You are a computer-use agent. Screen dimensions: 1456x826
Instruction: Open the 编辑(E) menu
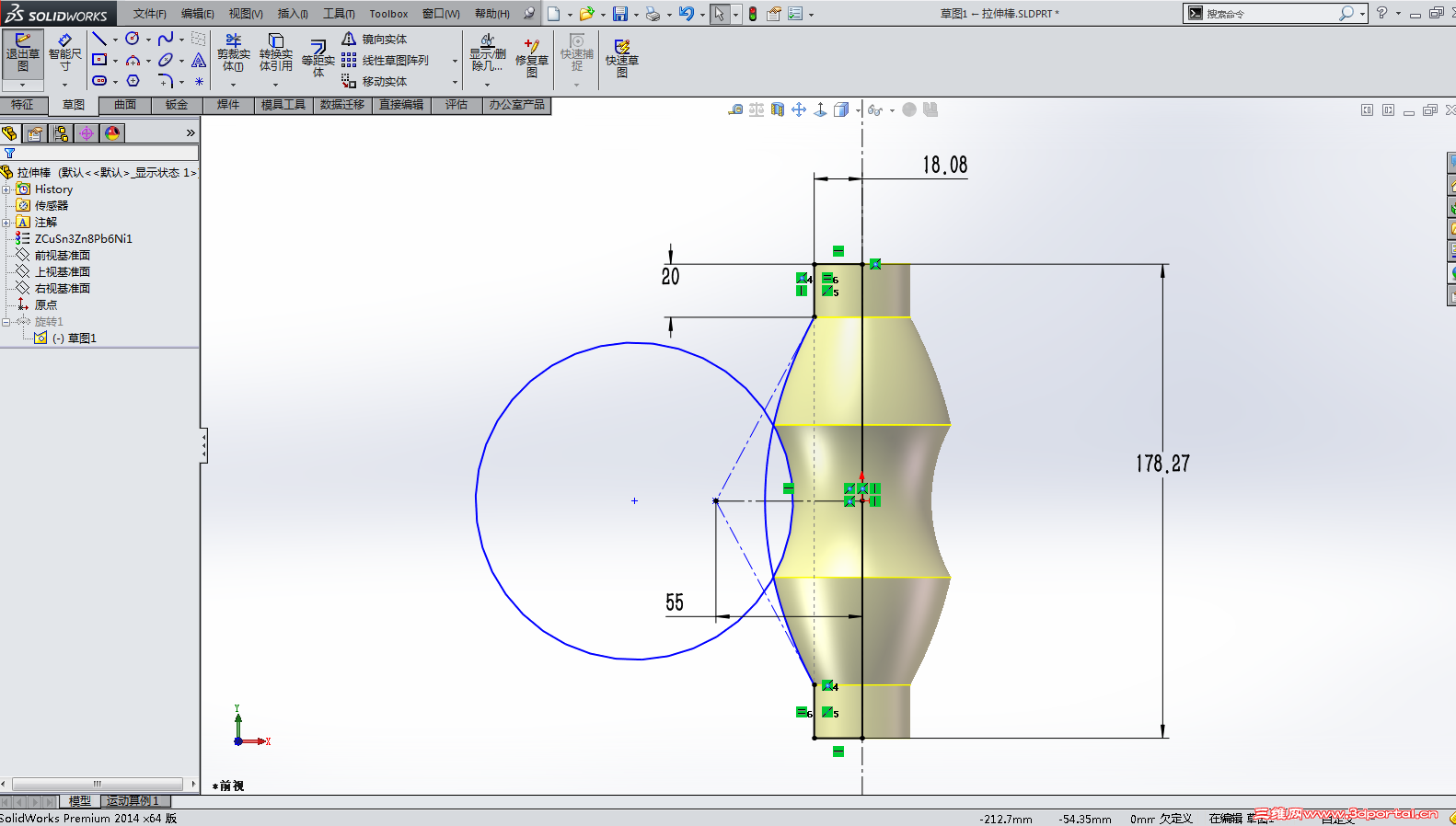pos(198,14)
